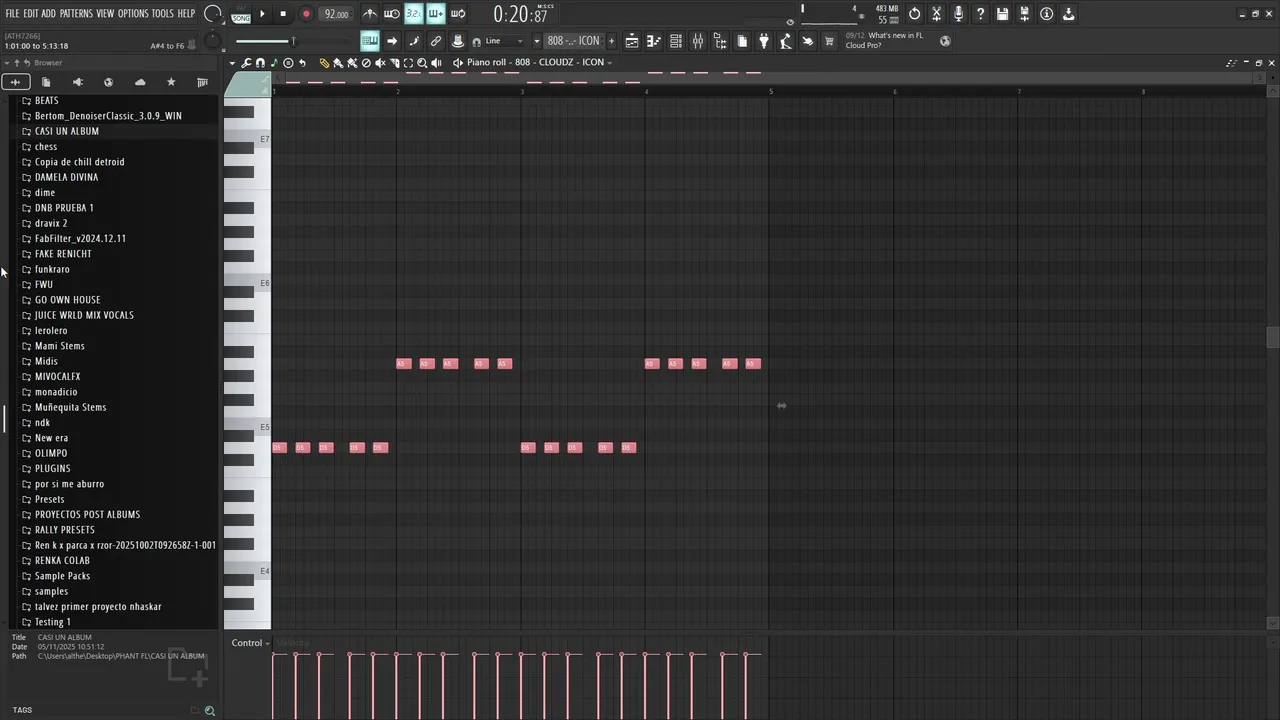Show the mixer window icon

coord(698,41)
